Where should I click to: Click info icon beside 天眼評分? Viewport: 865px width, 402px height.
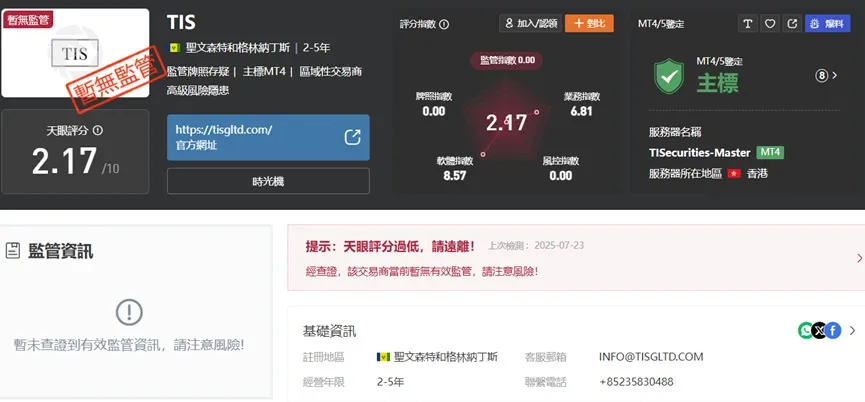(x=98, y=131)
